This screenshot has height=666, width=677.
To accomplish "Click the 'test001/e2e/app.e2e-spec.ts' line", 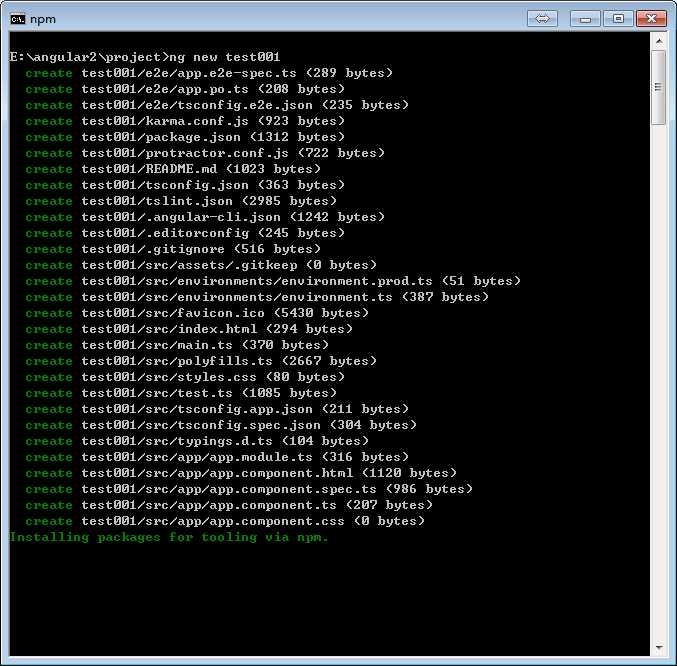I will pos(209,73).
